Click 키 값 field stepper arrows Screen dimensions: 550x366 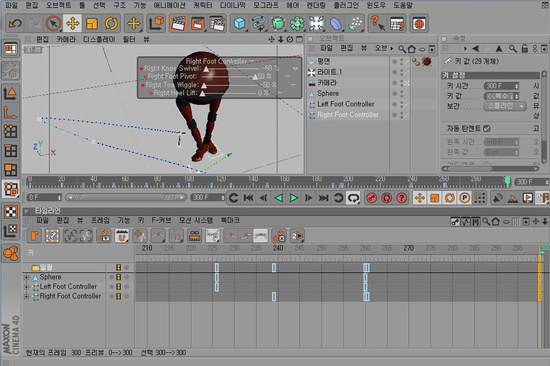pyautogui.click(x=516, y=96)
